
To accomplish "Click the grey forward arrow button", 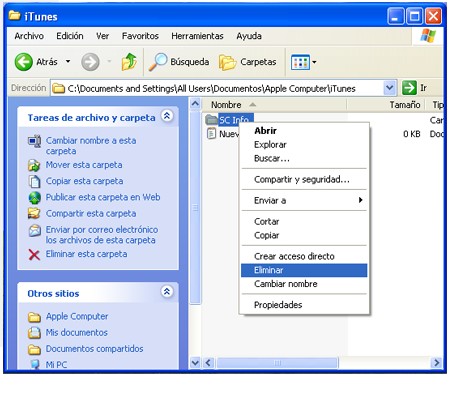I will point(90,62).
